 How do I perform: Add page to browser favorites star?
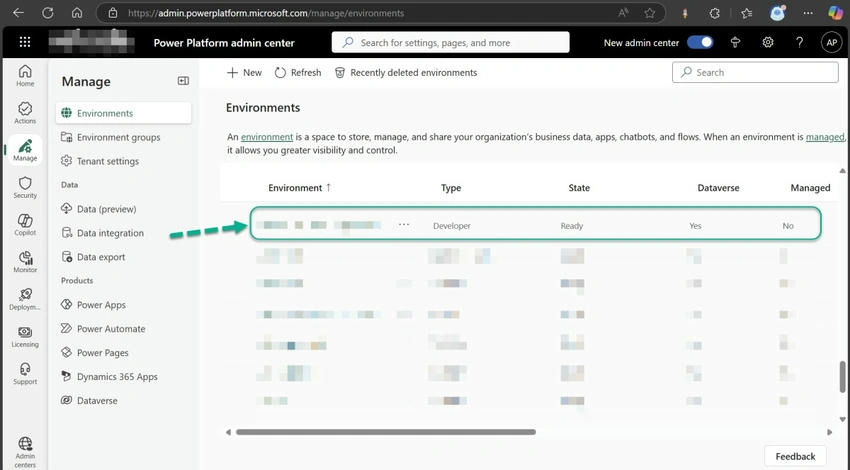pos(650,13)
